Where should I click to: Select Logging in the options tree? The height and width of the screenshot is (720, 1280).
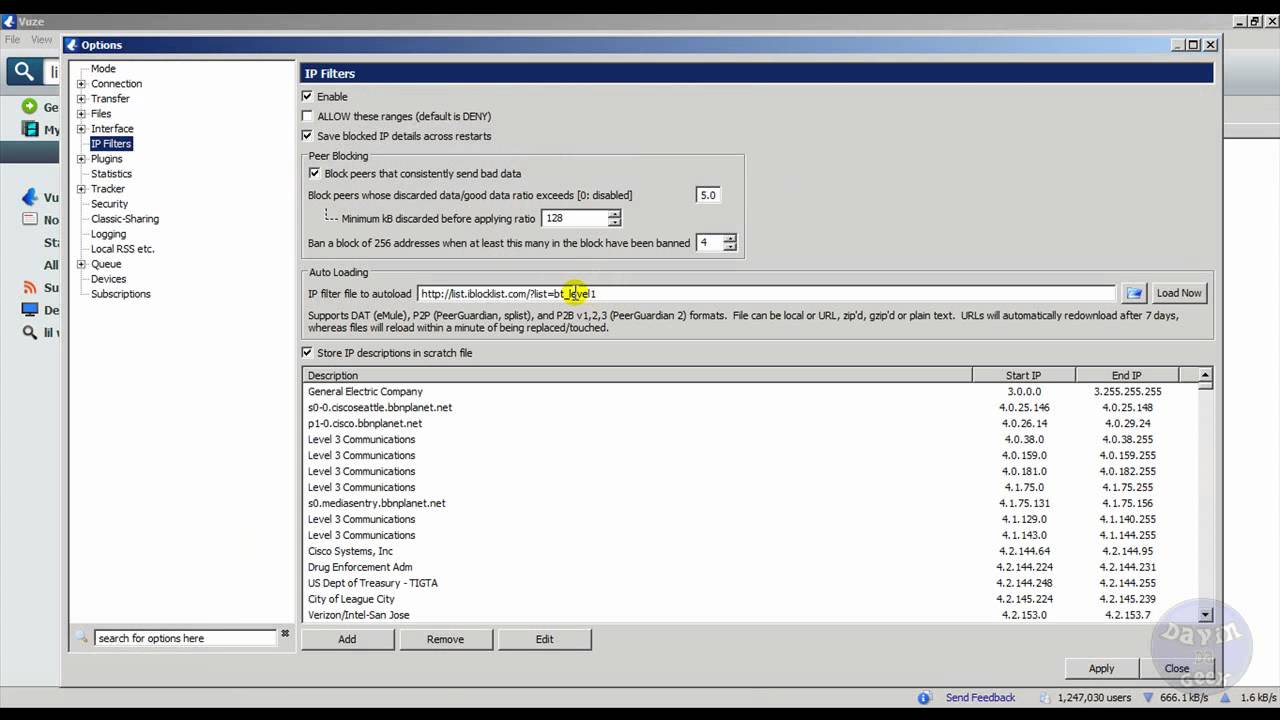(108, 234)
